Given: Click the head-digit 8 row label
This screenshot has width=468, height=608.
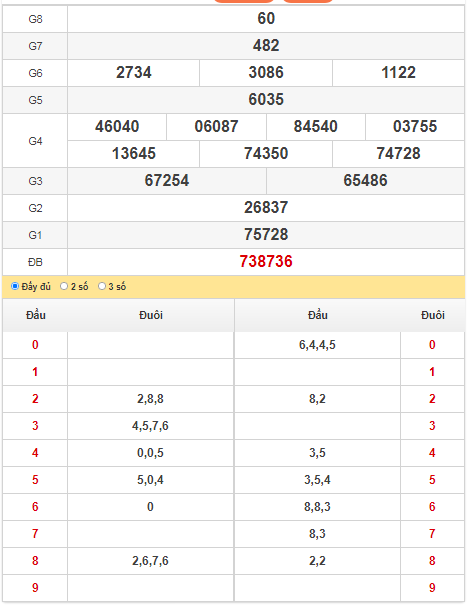Looking at the screenshot, I should [x=35, y=561].
